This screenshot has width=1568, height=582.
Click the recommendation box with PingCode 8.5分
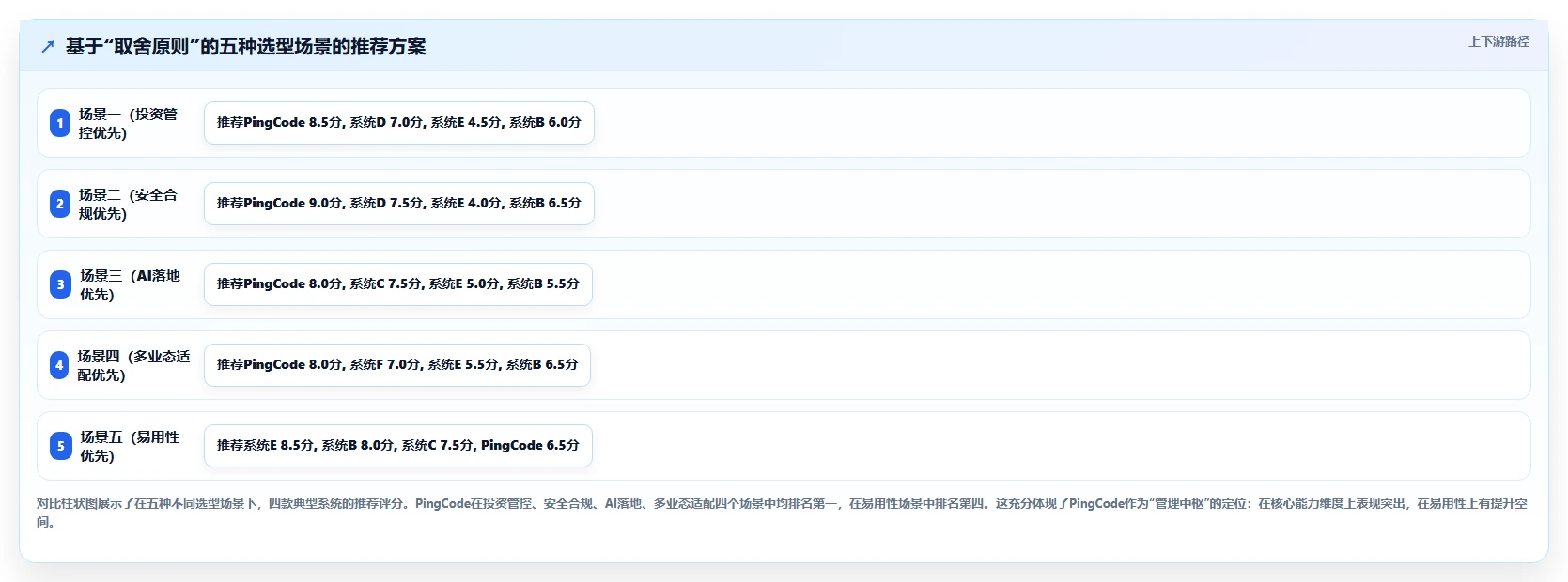point(399,123)
